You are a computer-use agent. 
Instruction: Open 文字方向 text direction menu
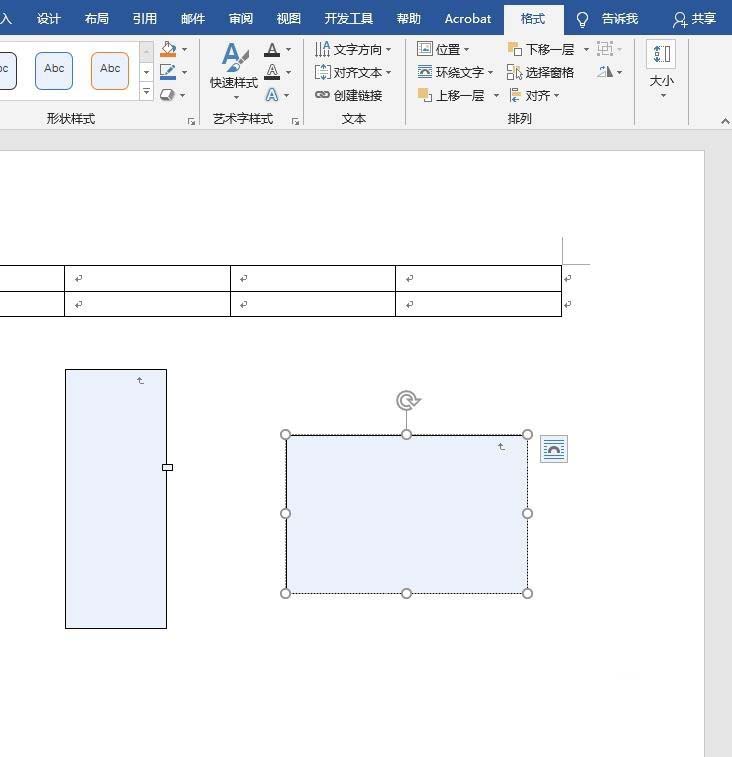352,49
